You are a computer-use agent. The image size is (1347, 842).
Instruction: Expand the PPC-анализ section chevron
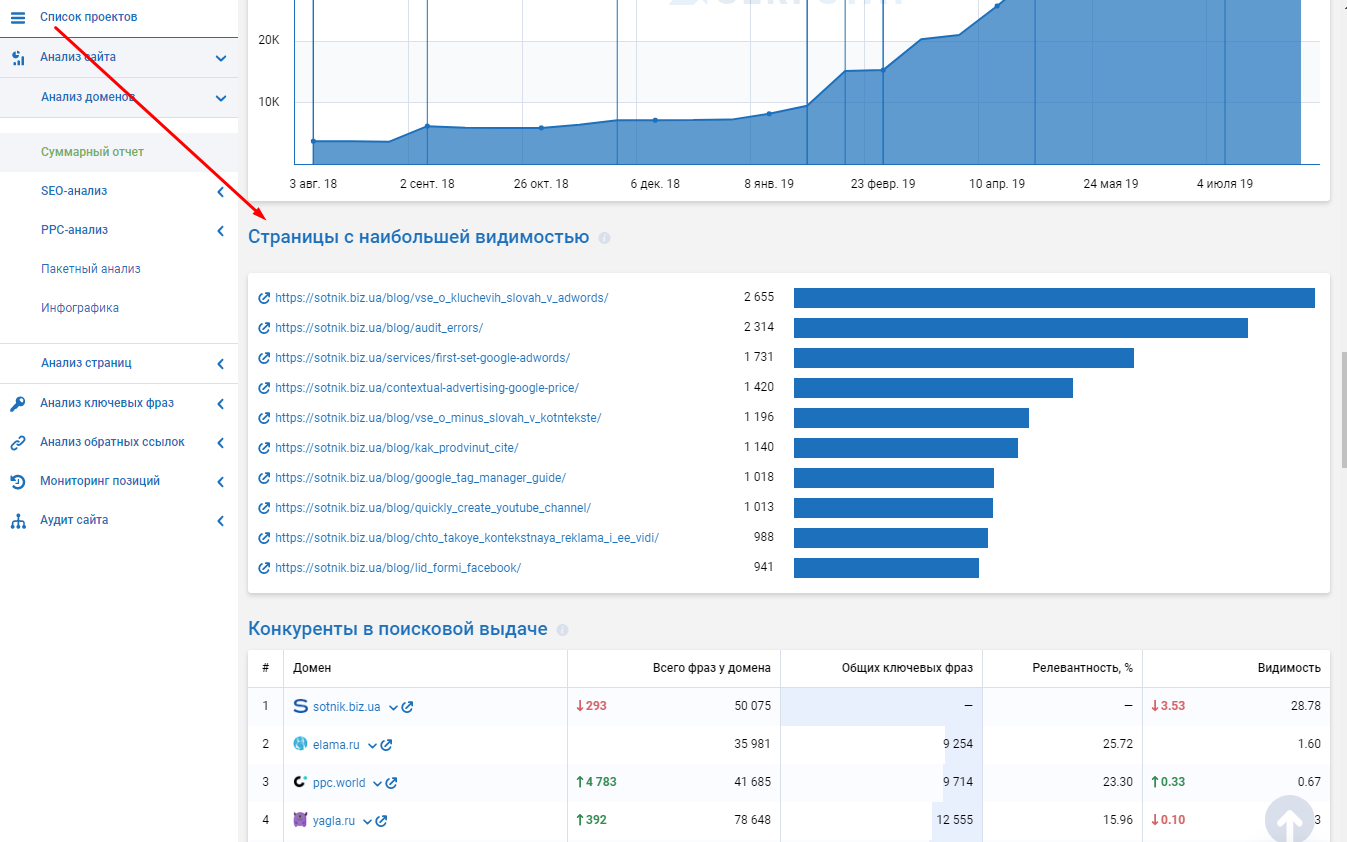coord(220,230)
